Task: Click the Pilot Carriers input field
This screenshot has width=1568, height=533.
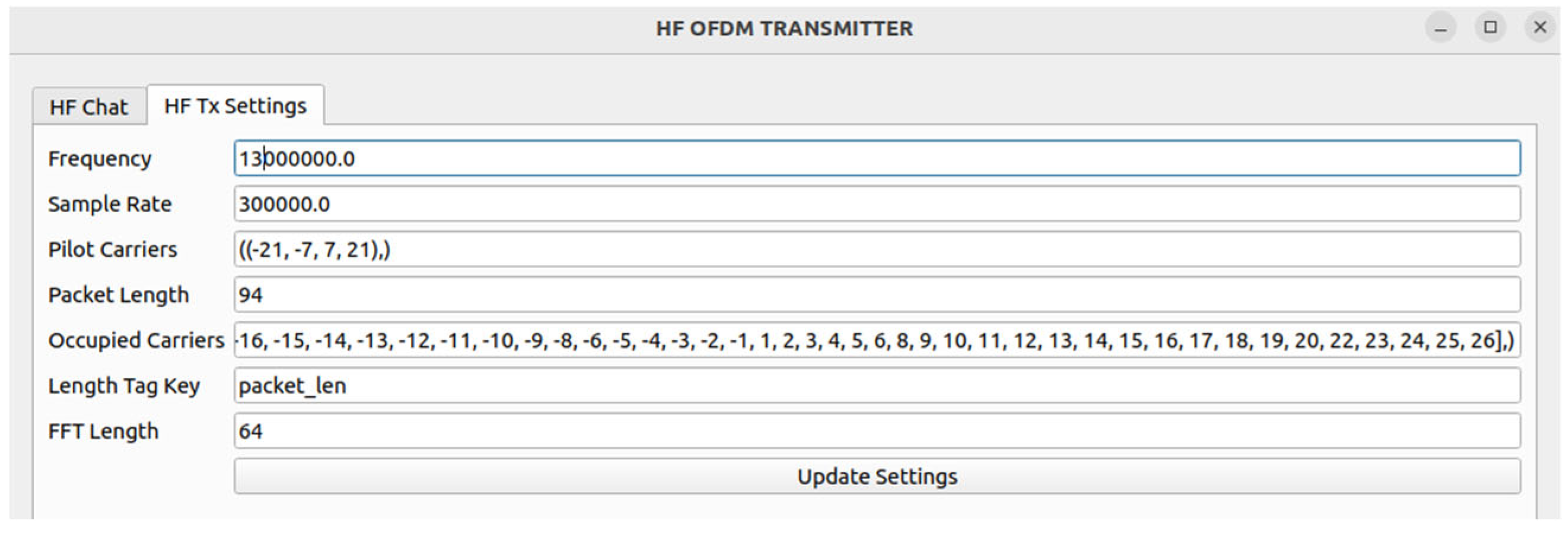Action: (x=877, y=250)
